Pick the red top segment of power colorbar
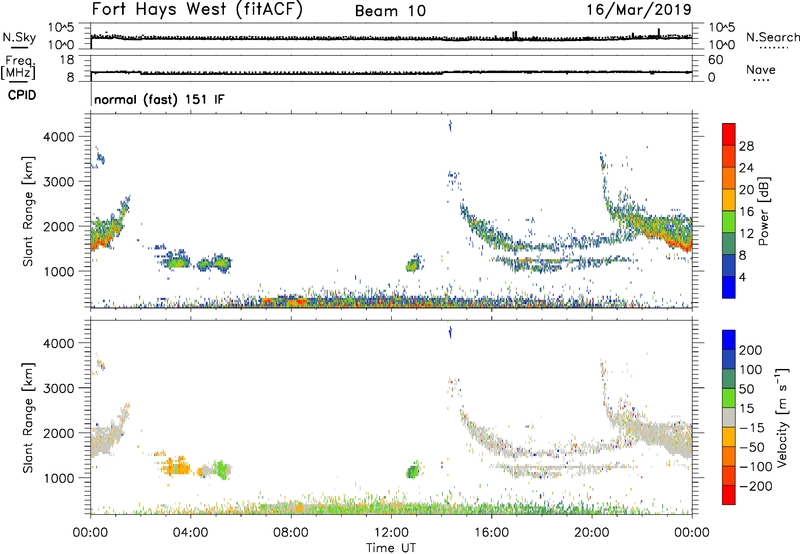 [729, 135]
